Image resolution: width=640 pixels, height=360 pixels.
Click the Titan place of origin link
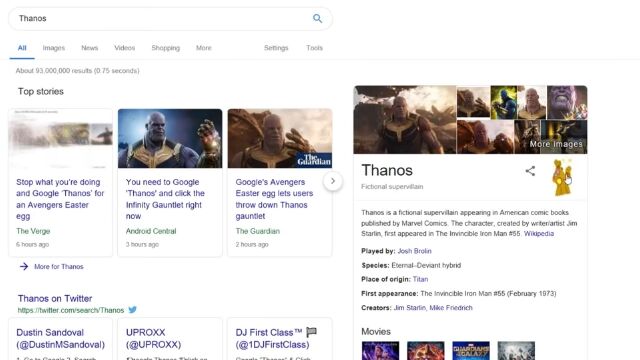[420, 279]
